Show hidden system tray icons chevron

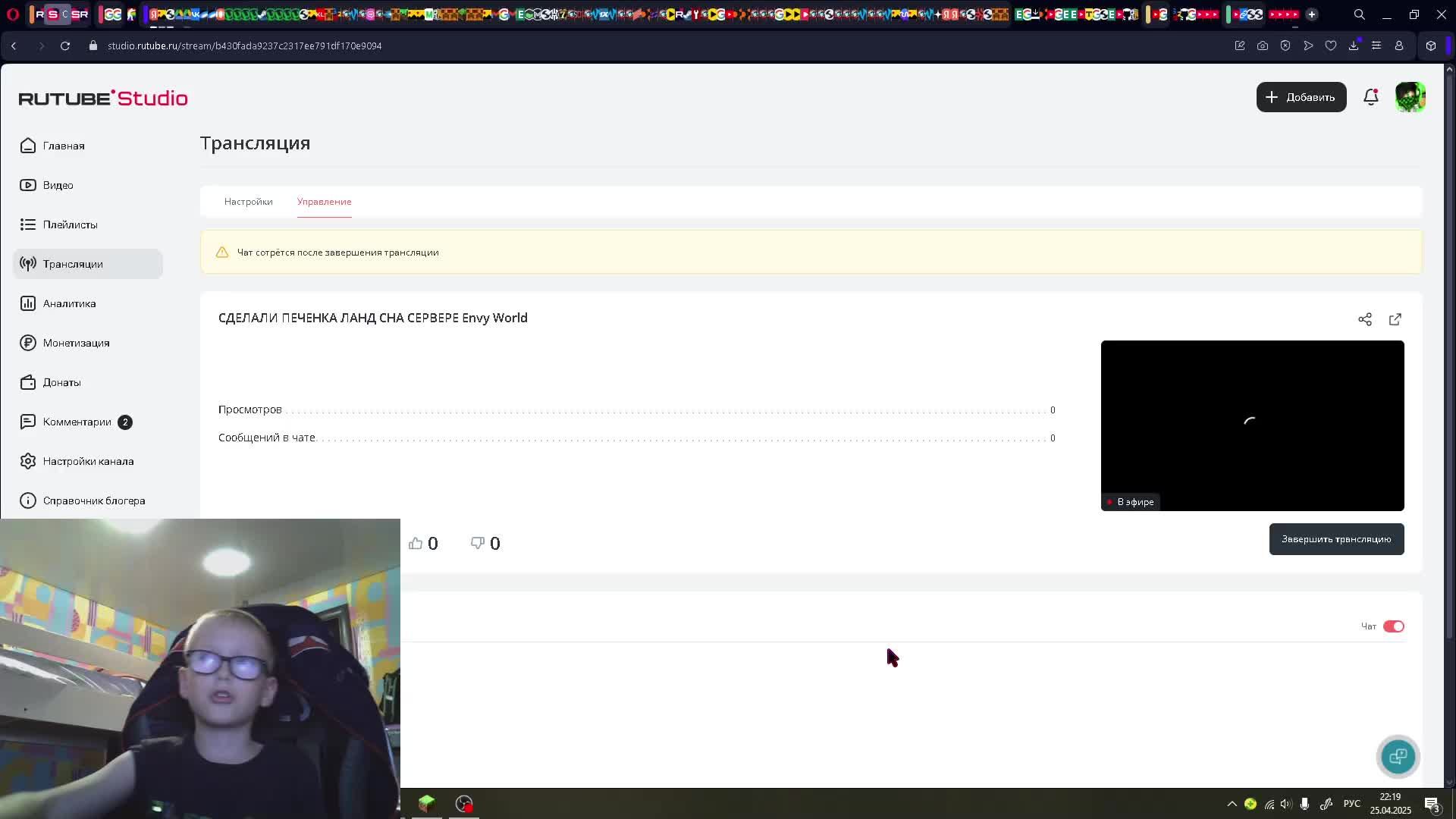click(1232, 804)
